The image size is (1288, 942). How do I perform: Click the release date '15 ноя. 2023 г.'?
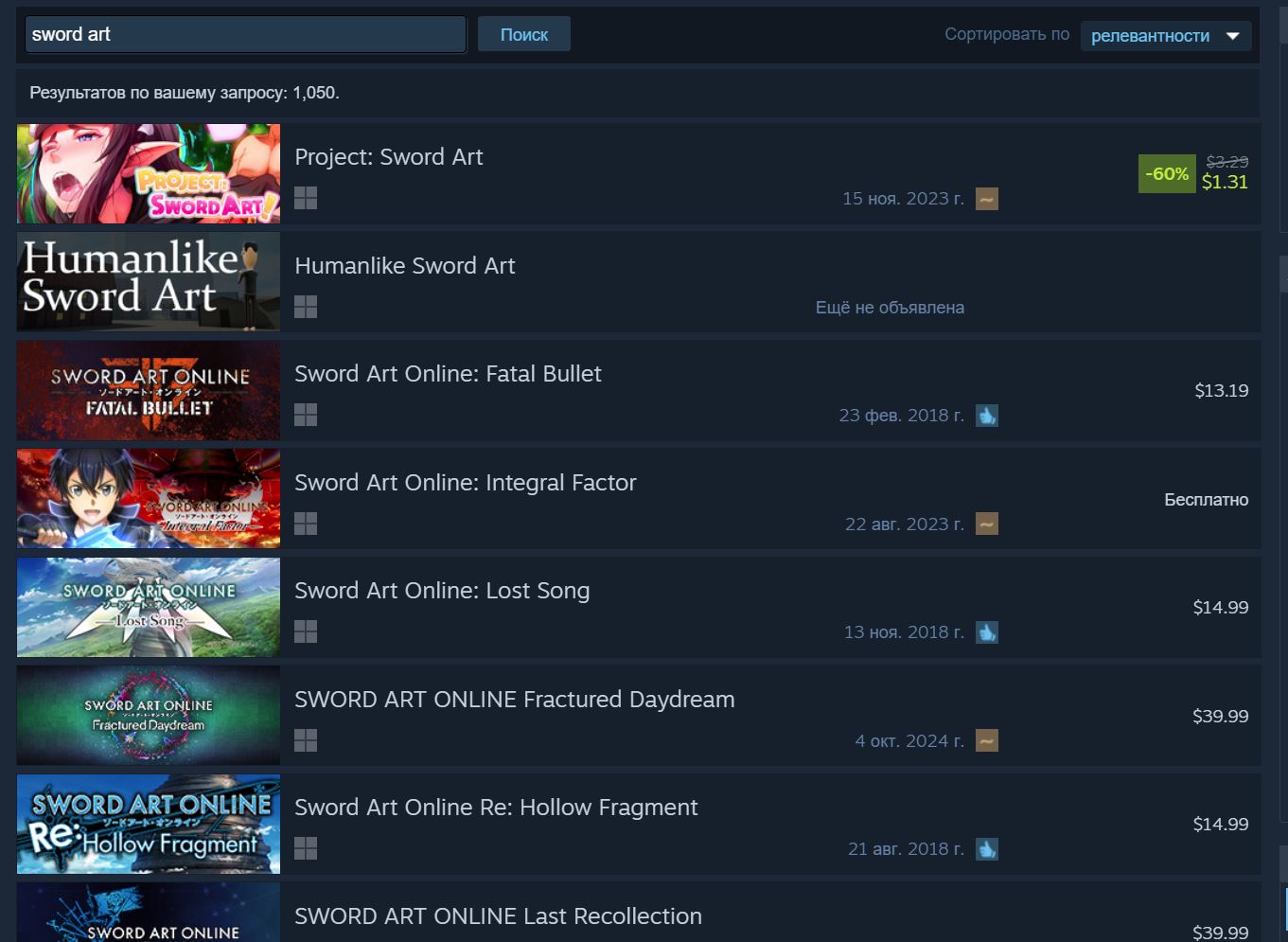point(904,199)
